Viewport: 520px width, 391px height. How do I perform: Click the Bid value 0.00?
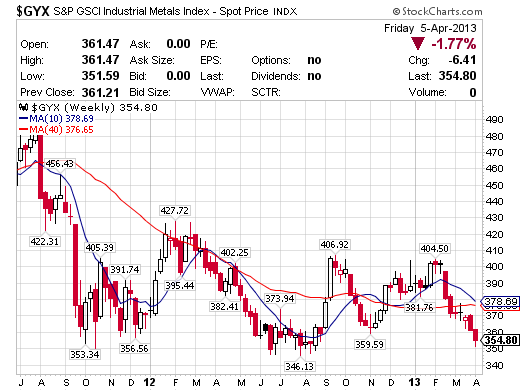(x=178, y=76)
